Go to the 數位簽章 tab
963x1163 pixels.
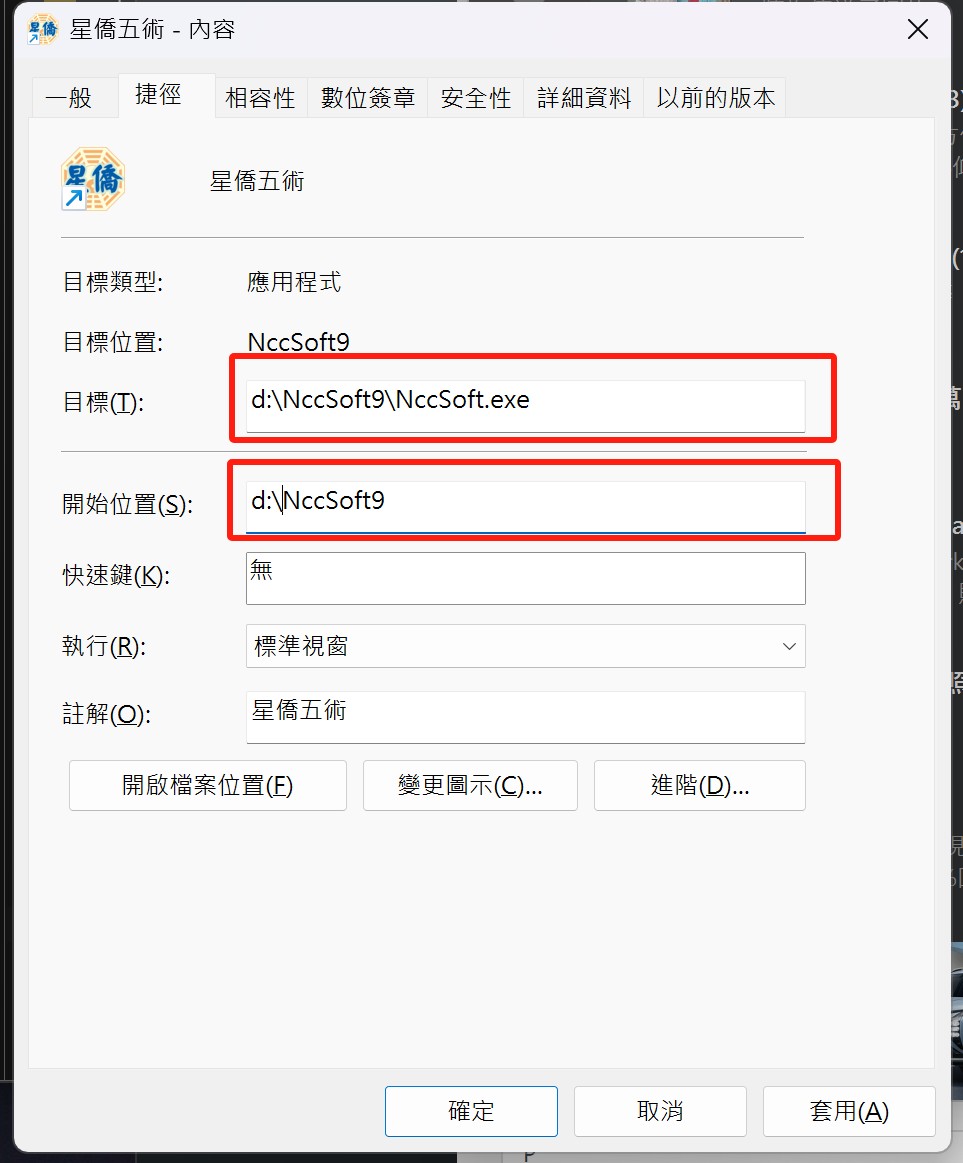(367, 98)
